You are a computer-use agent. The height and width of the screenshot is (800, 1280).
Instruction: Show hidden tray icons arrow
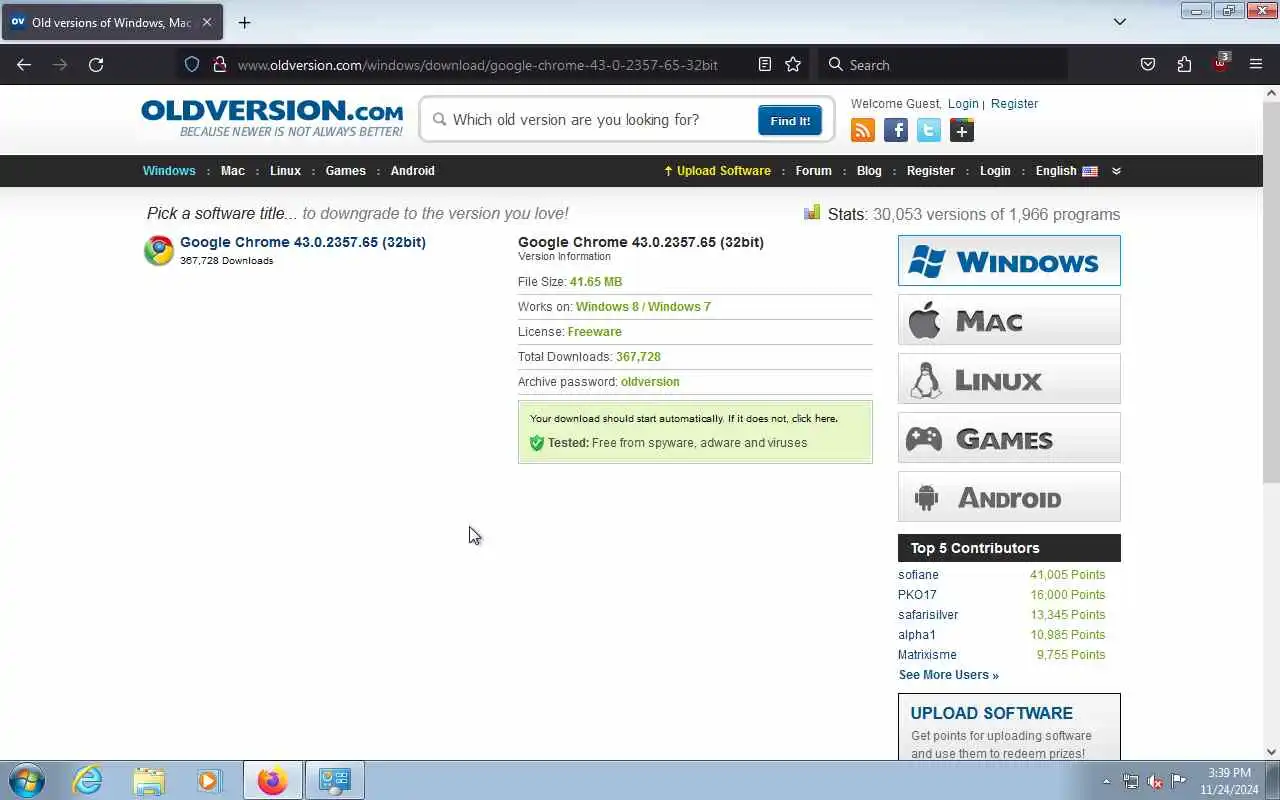coord(1106,781)
